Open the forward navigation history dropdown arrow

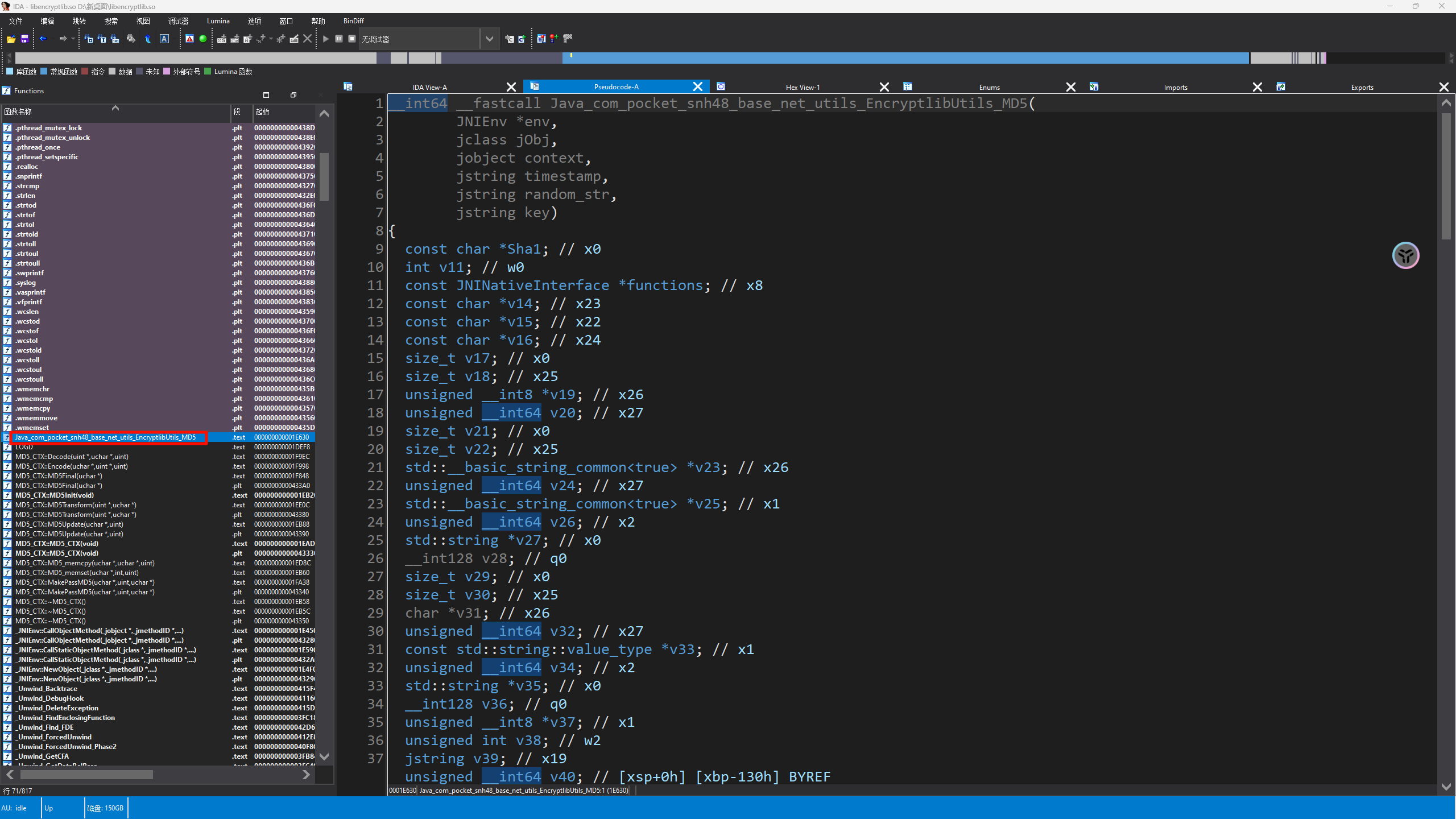pos(73,39)
